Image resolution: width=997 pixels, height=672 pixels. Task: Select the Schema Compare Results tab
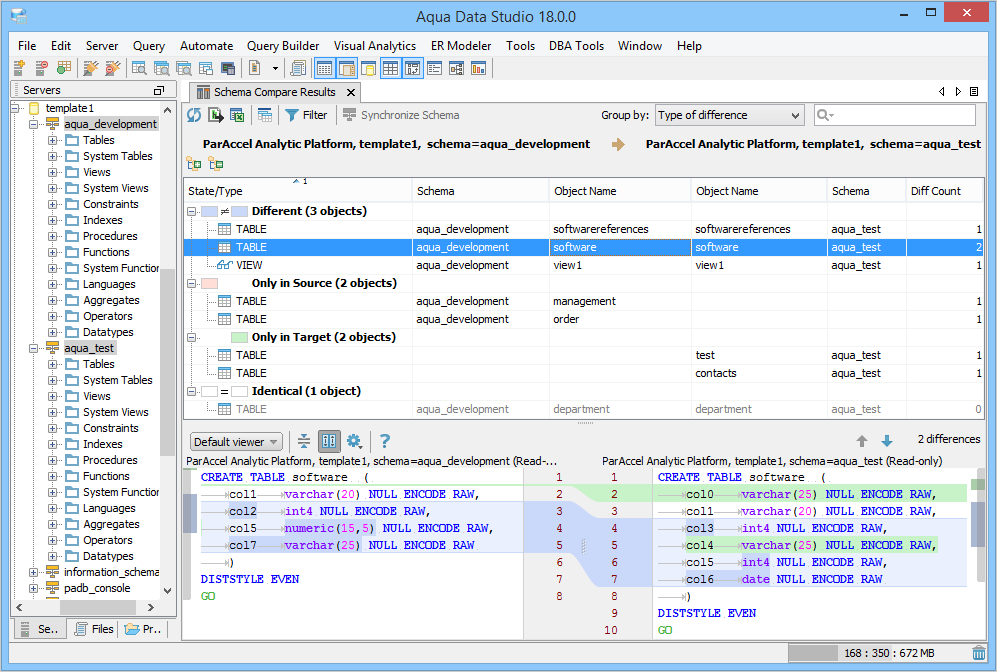point(274,92)
